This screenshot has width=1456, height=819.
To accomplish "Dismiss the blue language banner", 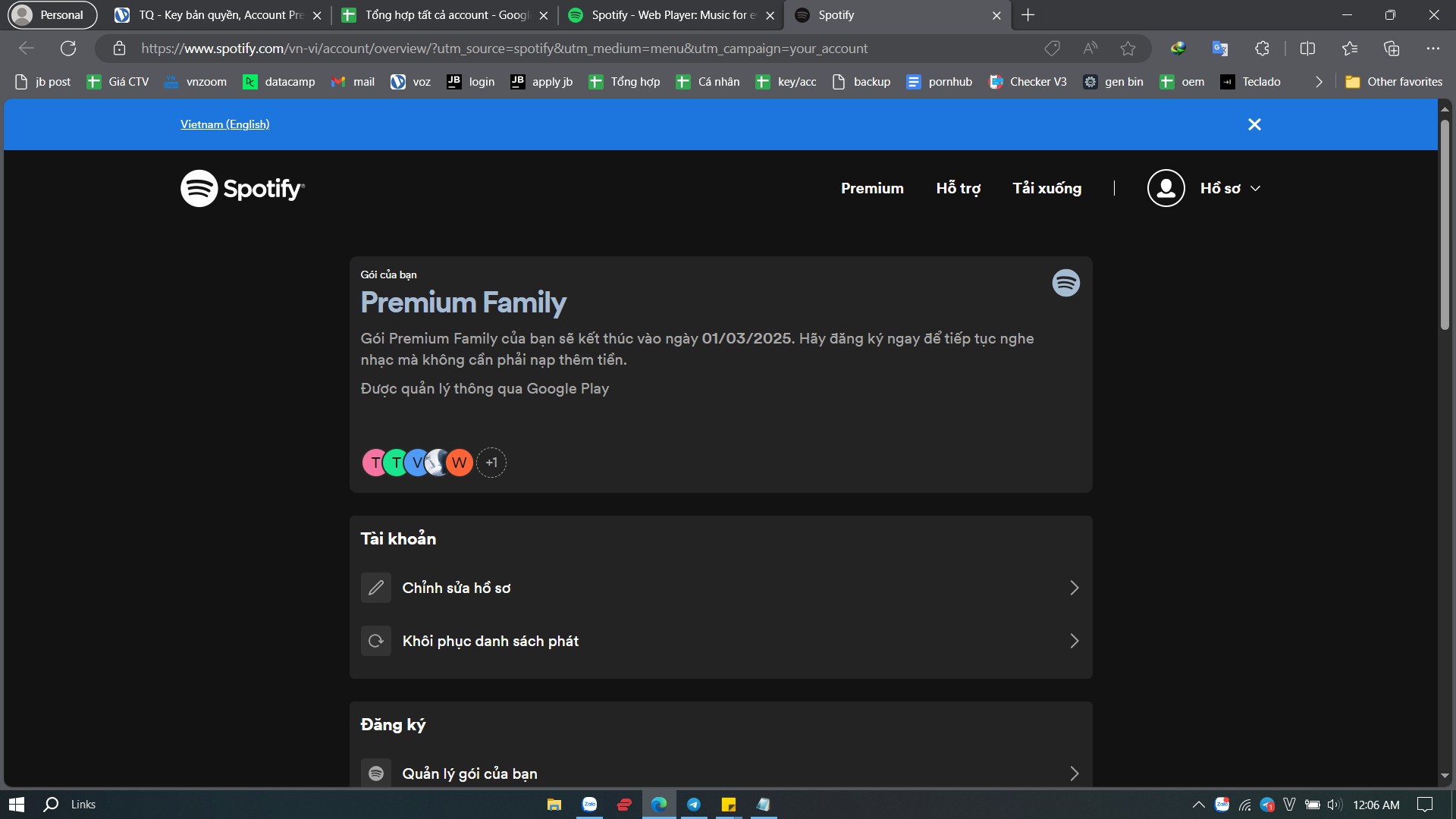I will coord(1254,124).
